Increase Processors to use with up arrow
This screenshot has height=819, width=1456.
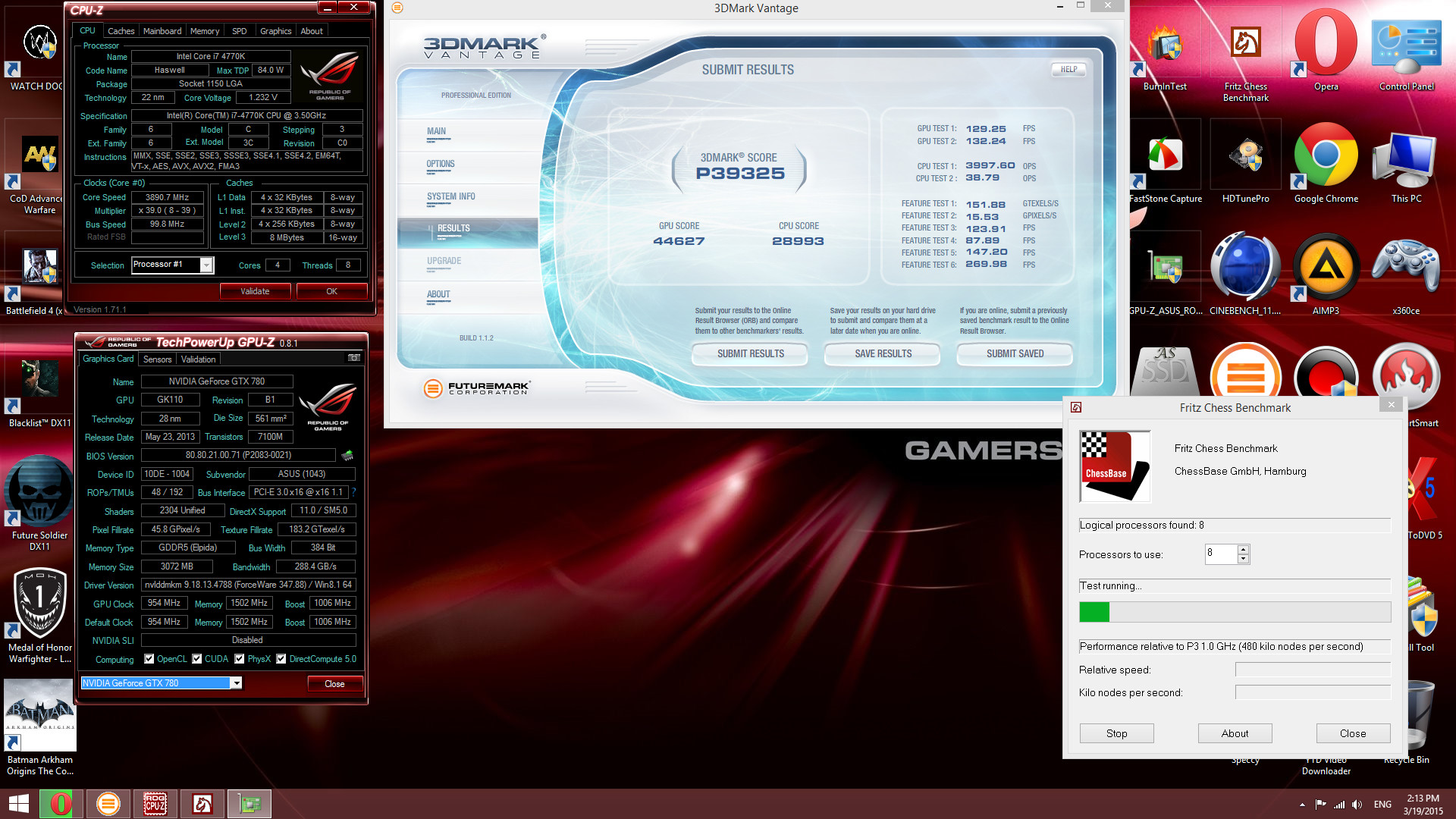click(1243, 550)
